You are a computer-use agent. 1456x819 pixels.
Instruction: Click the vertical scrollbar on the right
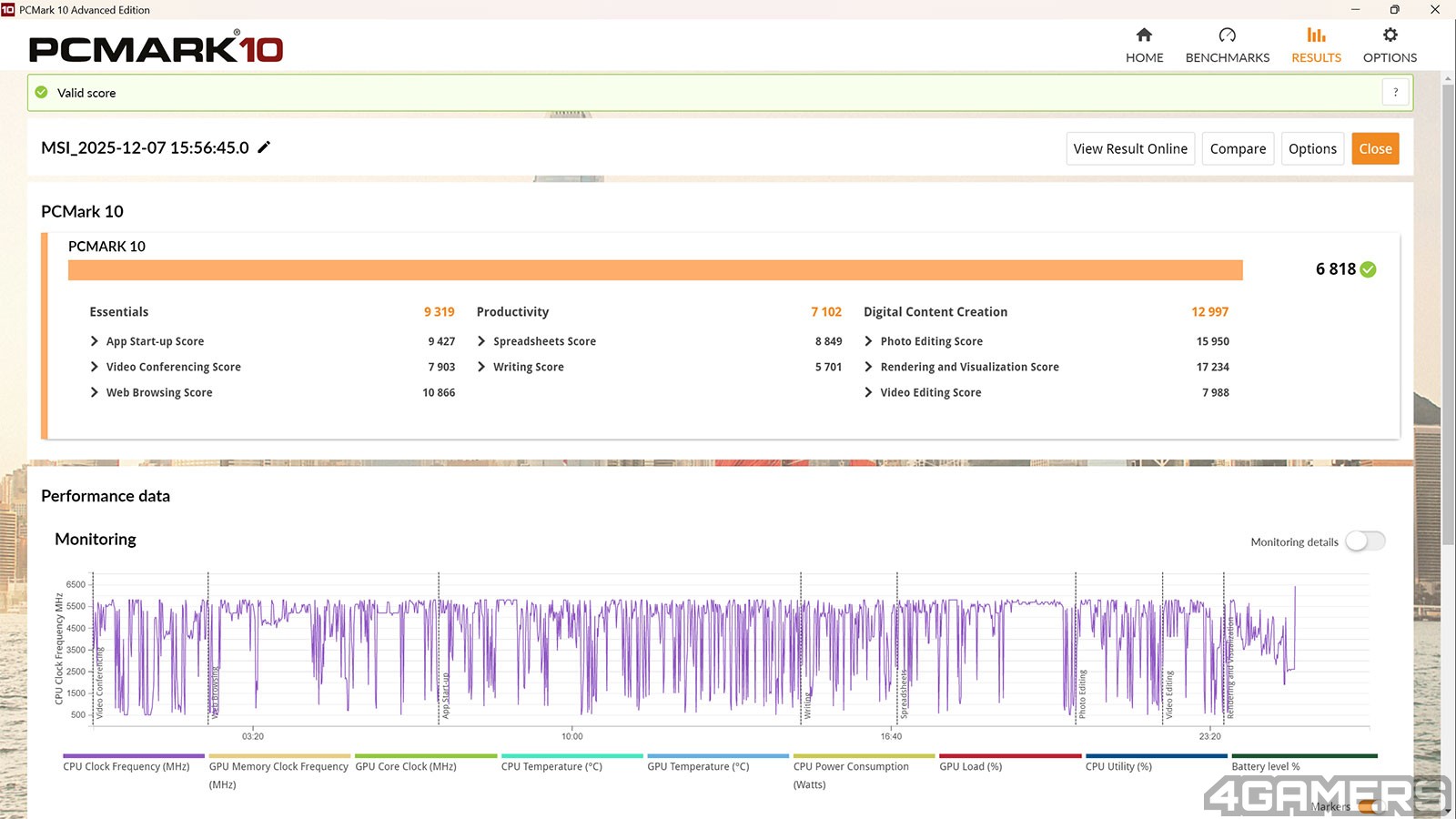[x=1447, y=309]
